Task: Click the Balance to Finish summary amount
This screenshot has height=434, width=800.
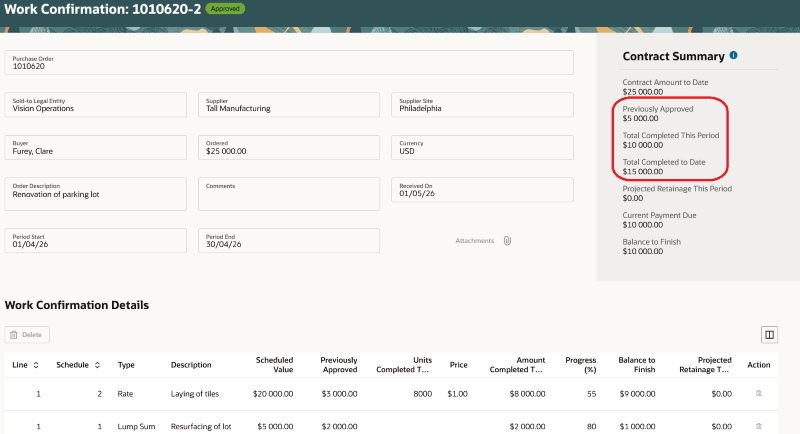Action: point(643,251)
